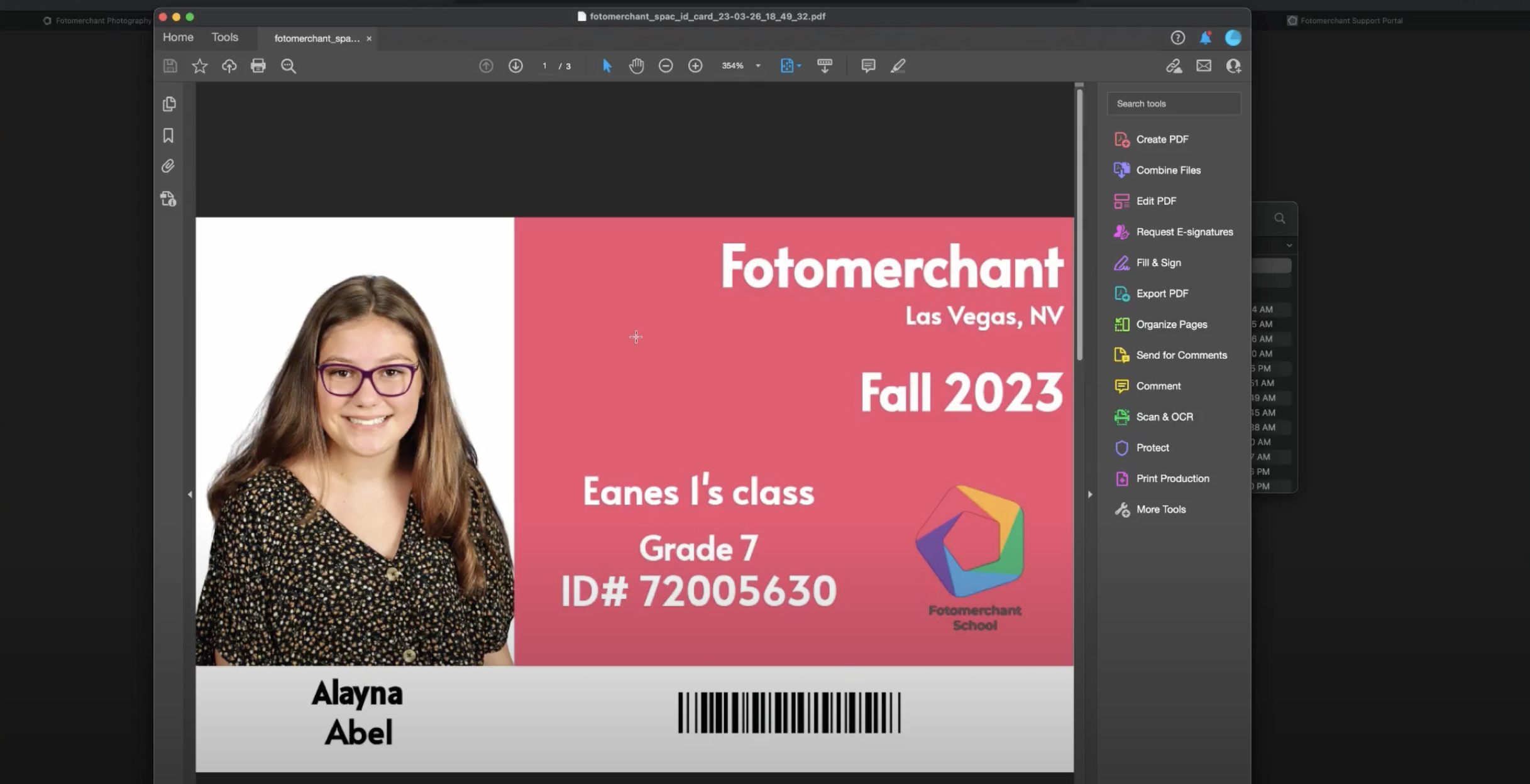Switch to Tools tab

point(225,37)
